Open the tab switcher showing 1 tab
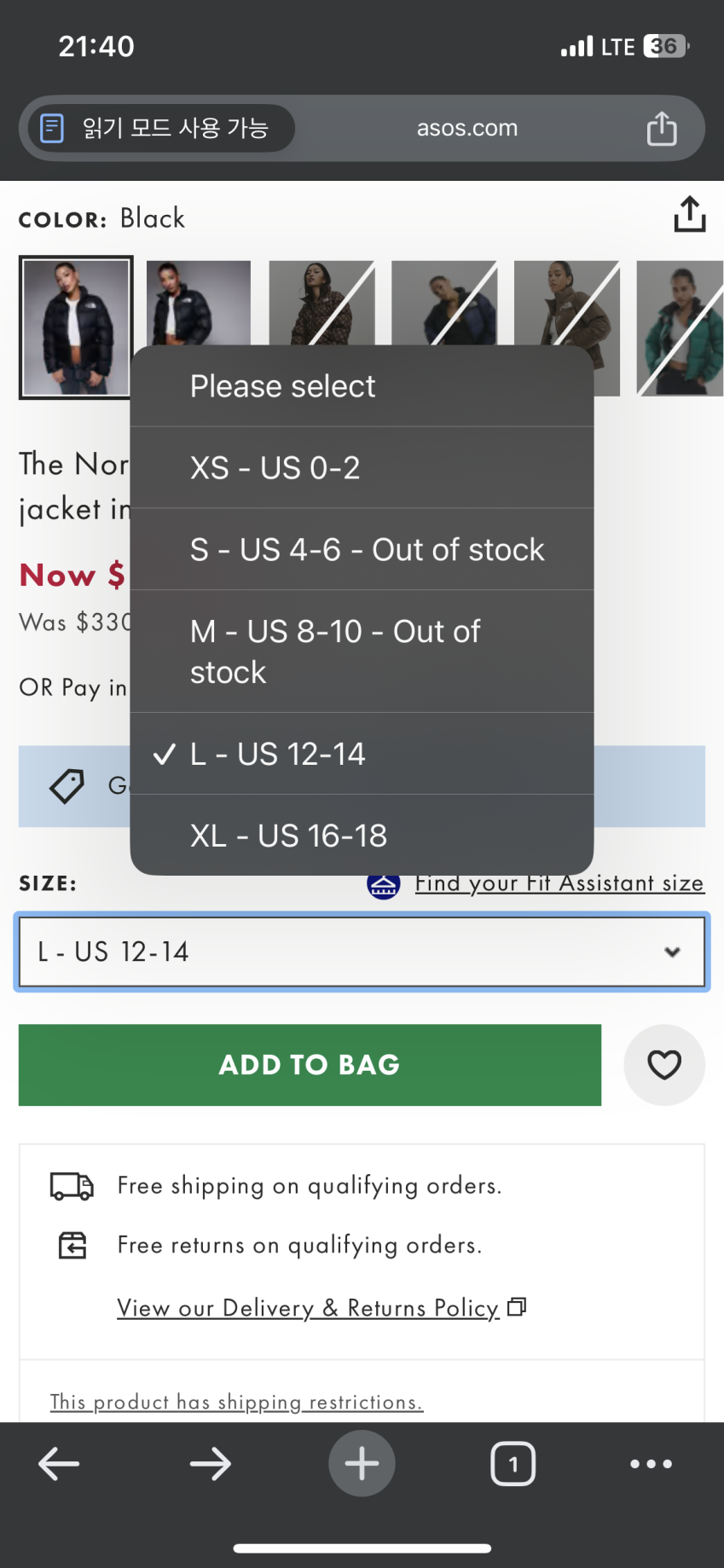This screenshot has width=724, height=1568. point(513,1464)
